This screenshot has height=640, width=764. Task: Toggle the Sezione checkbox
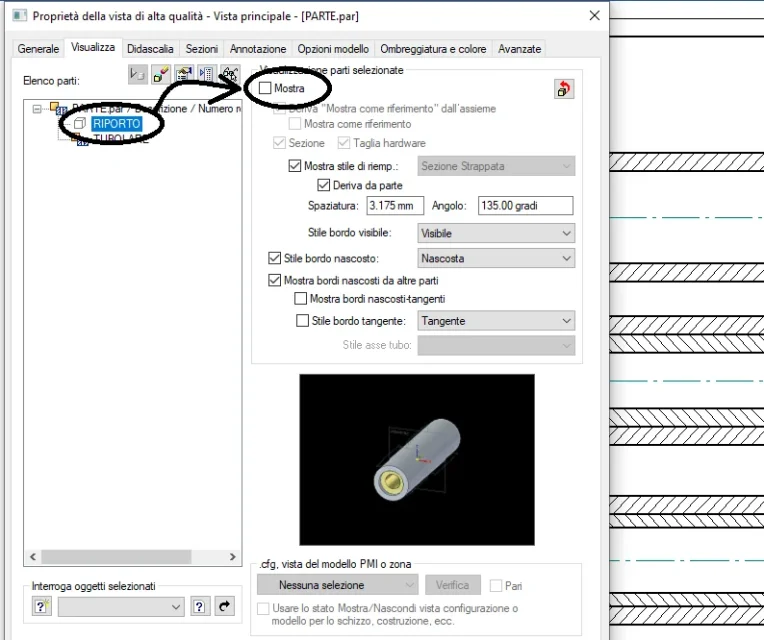click(279, 143)
